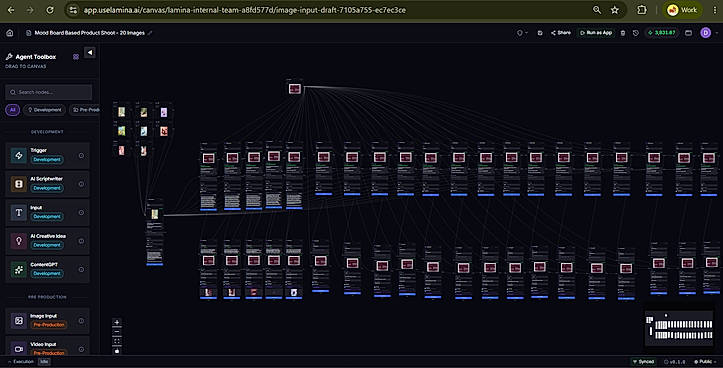
Task: Show info for the Input node
Action: tap(81, 213)
